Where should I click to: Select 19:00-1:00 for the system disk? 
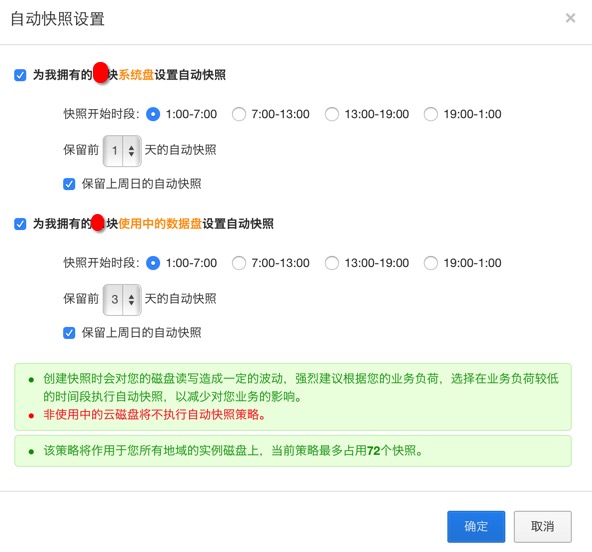click(x=430, y=114)
